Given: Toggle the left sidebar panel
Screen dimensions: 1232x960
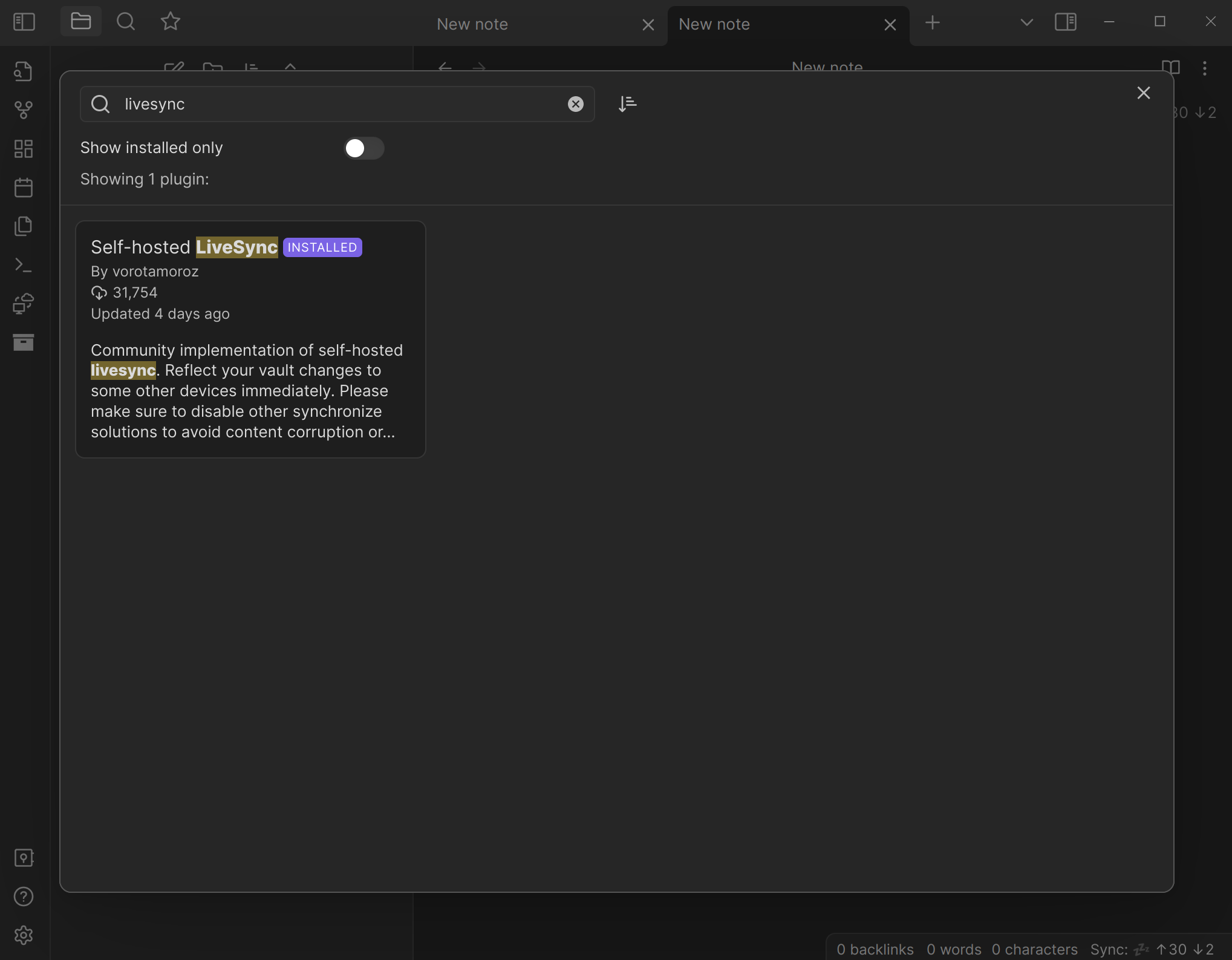Looking at the screenshot, I should tap(24, 22).
